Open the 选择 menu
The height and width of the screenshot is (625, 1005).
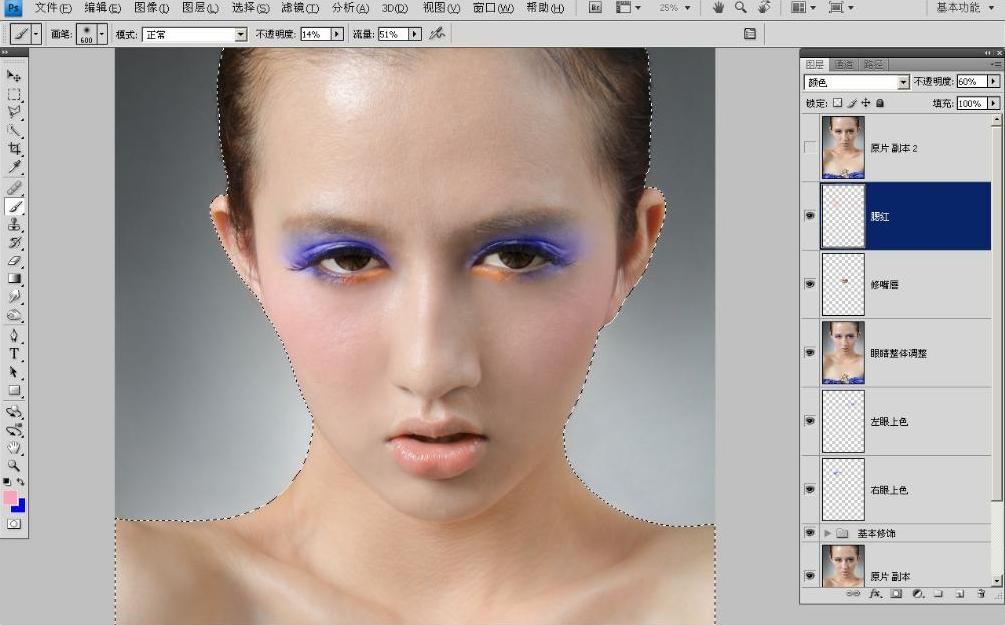(x=250, y=8)
